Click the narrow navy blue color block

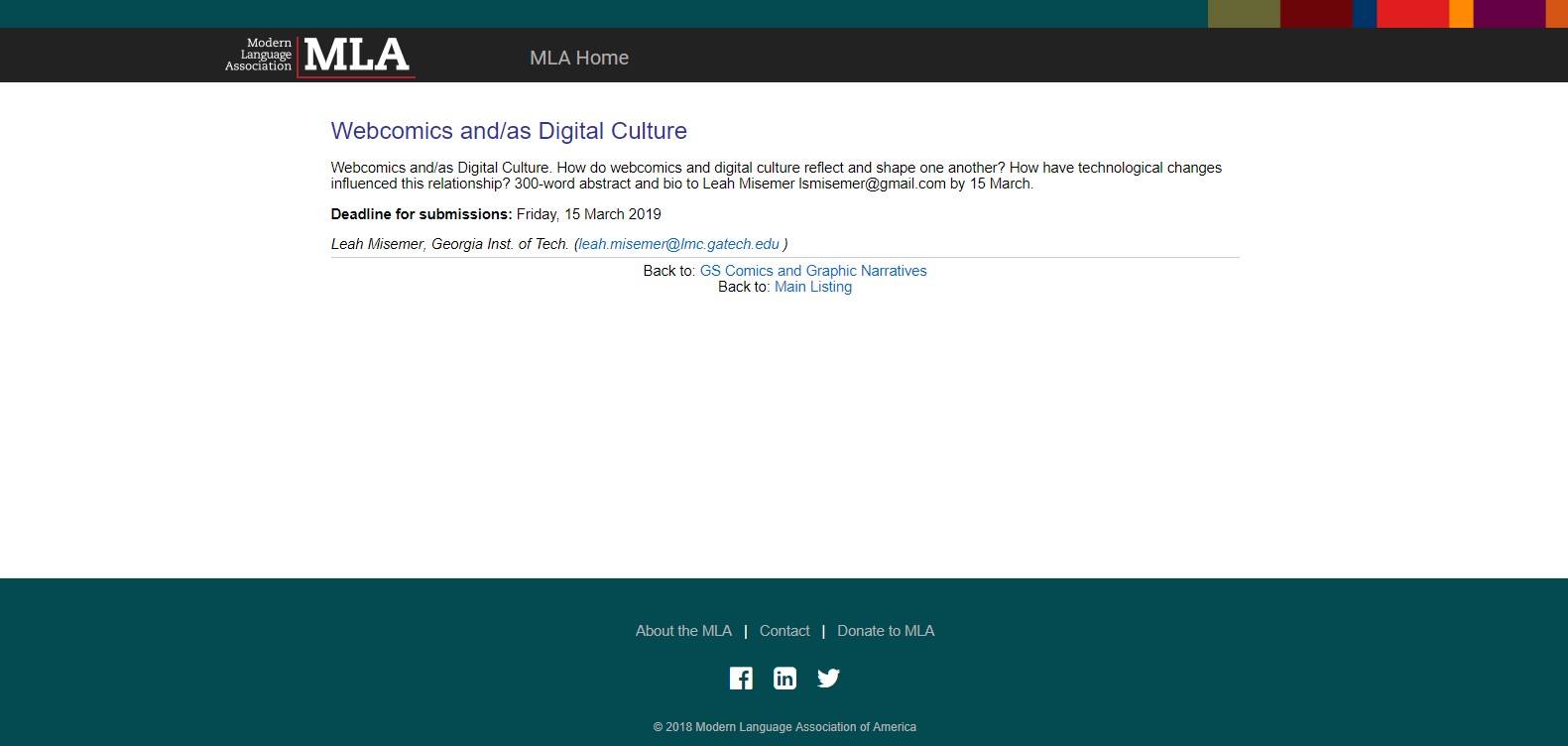(1365, 13)
